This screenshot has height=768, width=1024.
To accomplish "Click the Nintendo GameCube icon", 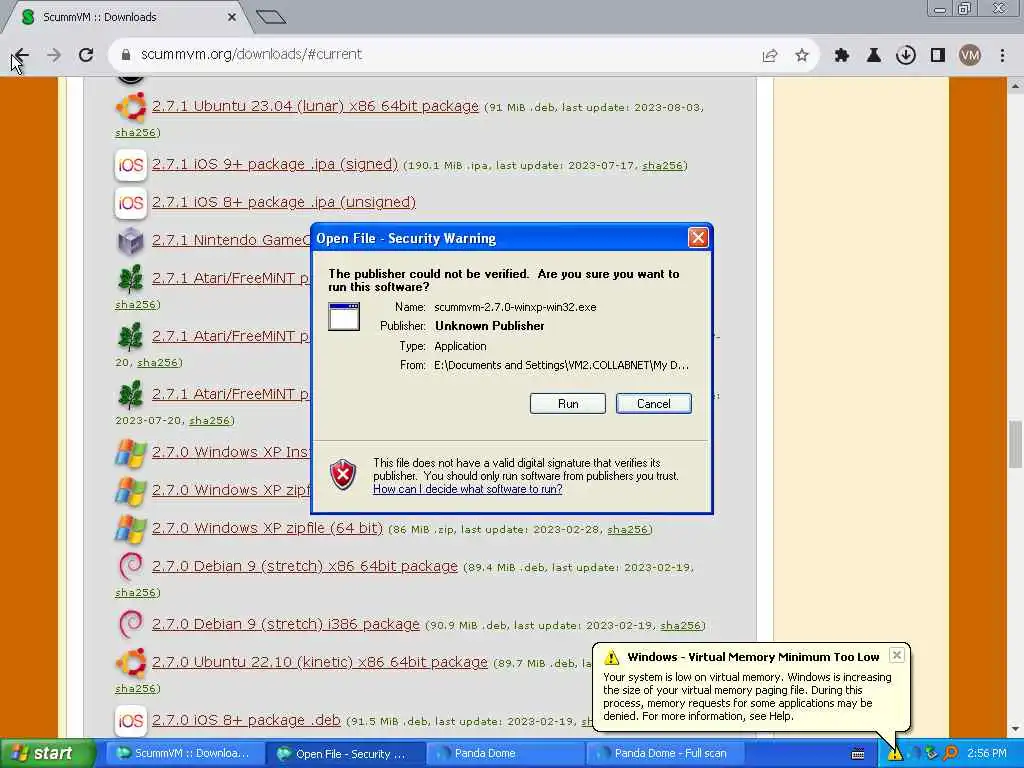I will [x=131, y=241].
